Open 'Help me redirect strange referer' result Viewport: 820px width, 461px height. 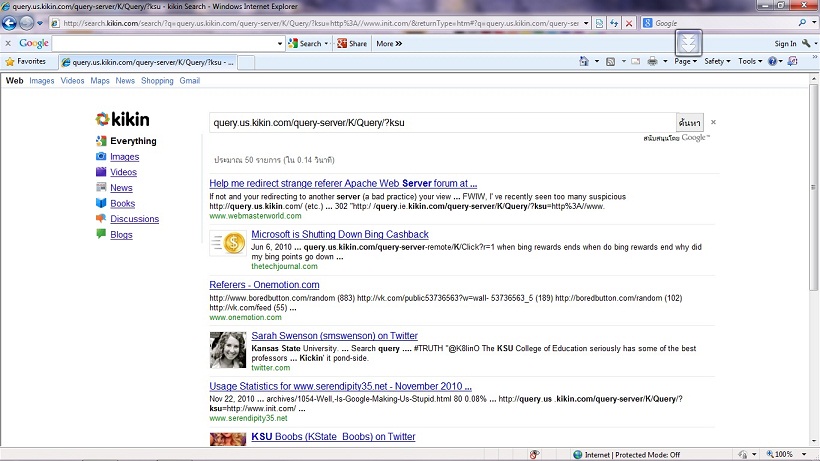click(343, 183)
